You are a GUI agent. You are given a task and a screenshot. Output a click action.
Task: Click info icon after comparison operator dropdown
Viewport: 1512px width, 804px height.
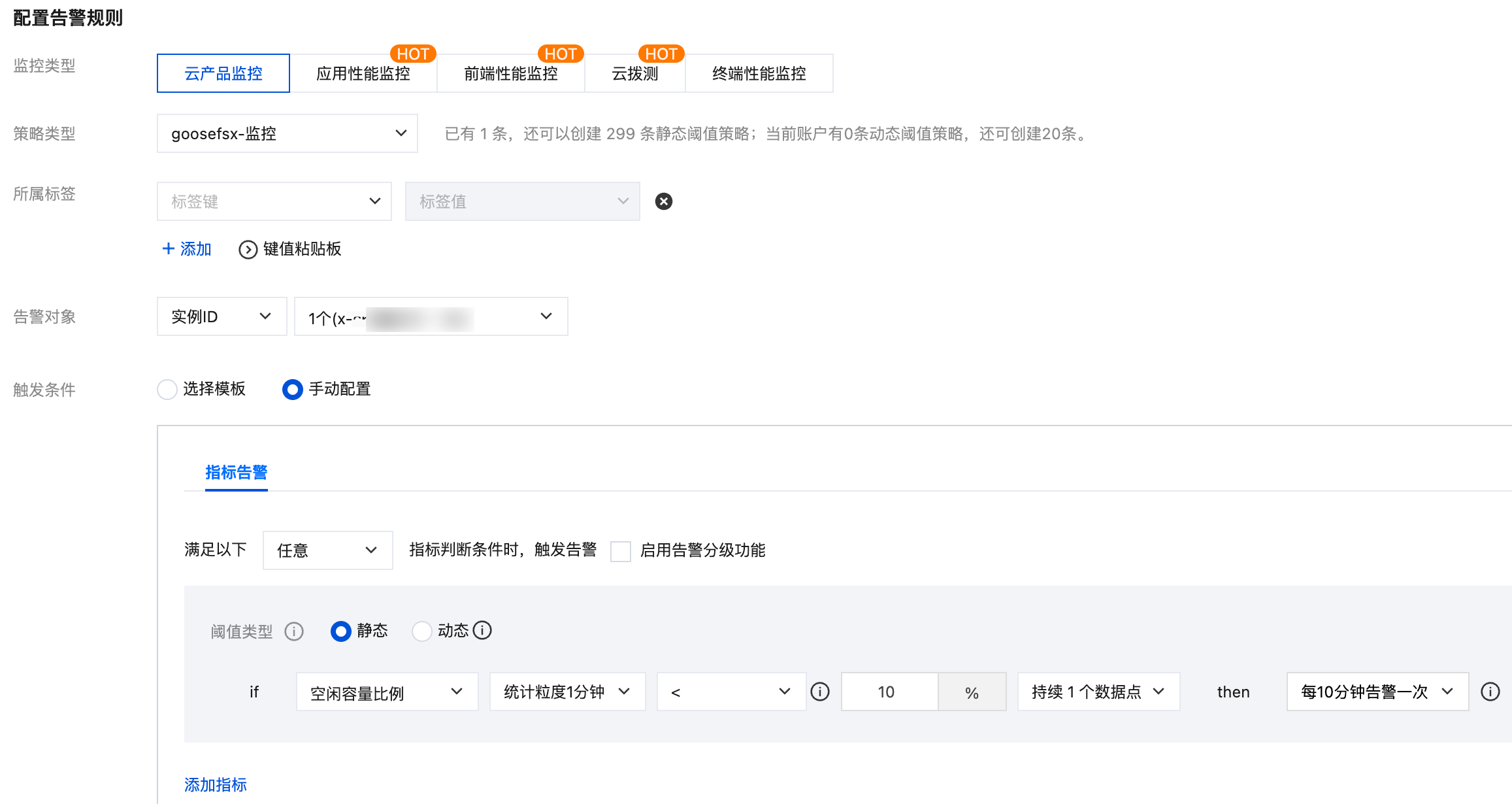click(x=820, y=692)
